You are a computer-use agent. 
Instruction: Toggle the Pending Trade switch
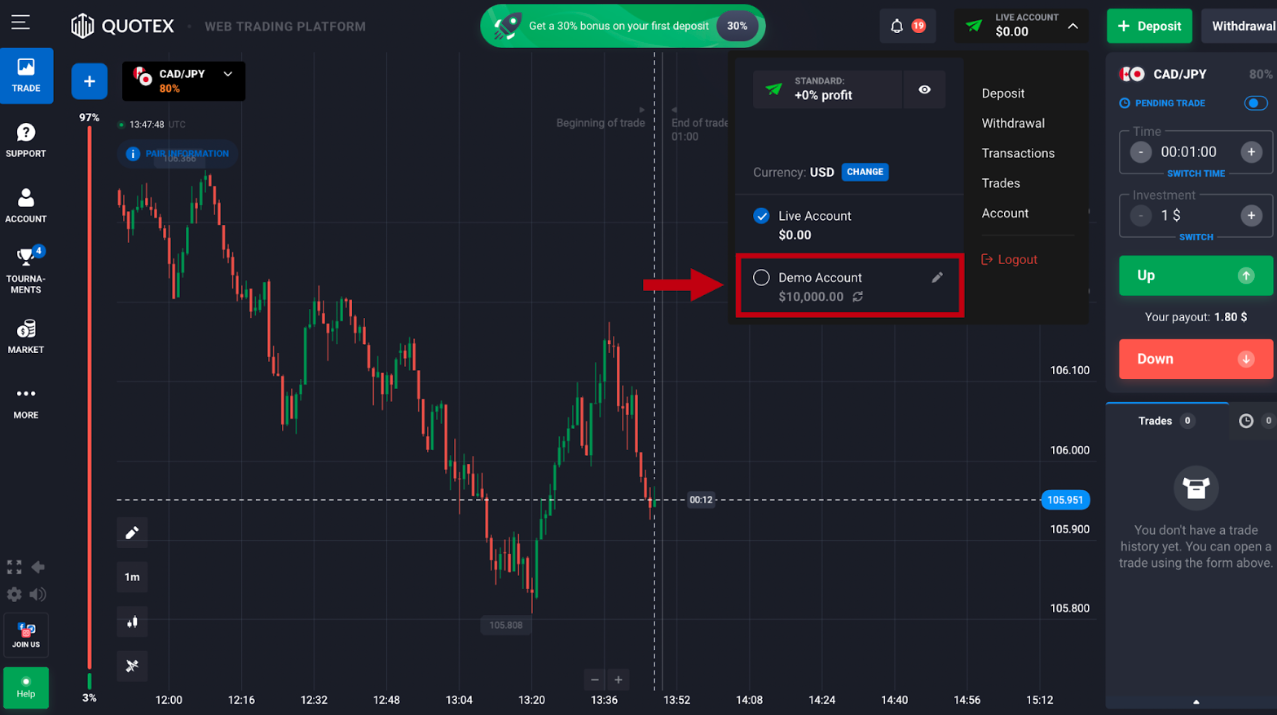[x=1256, y=103]
